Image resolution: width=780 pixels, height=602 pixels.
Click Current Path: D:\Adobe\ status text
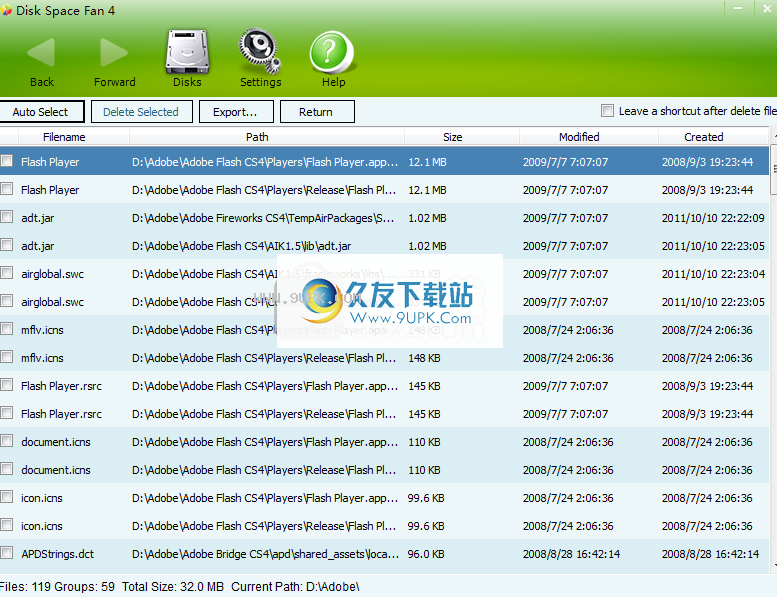click(295, 587)
